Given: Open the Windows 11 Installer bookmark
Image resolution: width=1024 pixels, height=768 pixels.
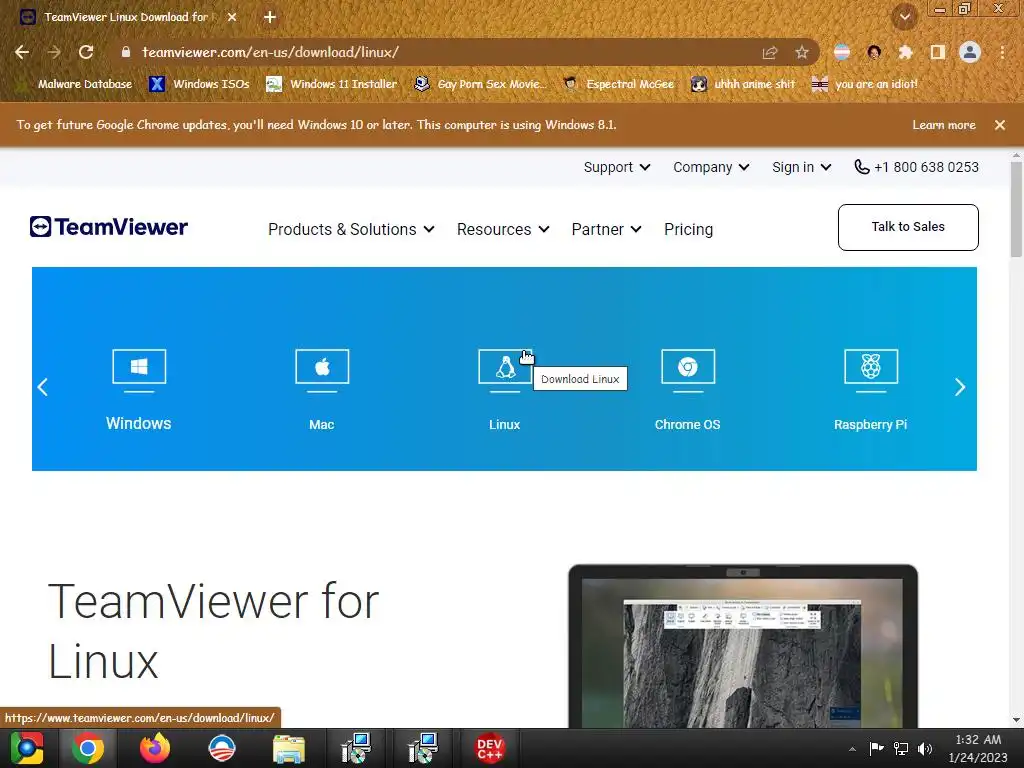Looking at the screenshot, I should (x=332, y=84).
